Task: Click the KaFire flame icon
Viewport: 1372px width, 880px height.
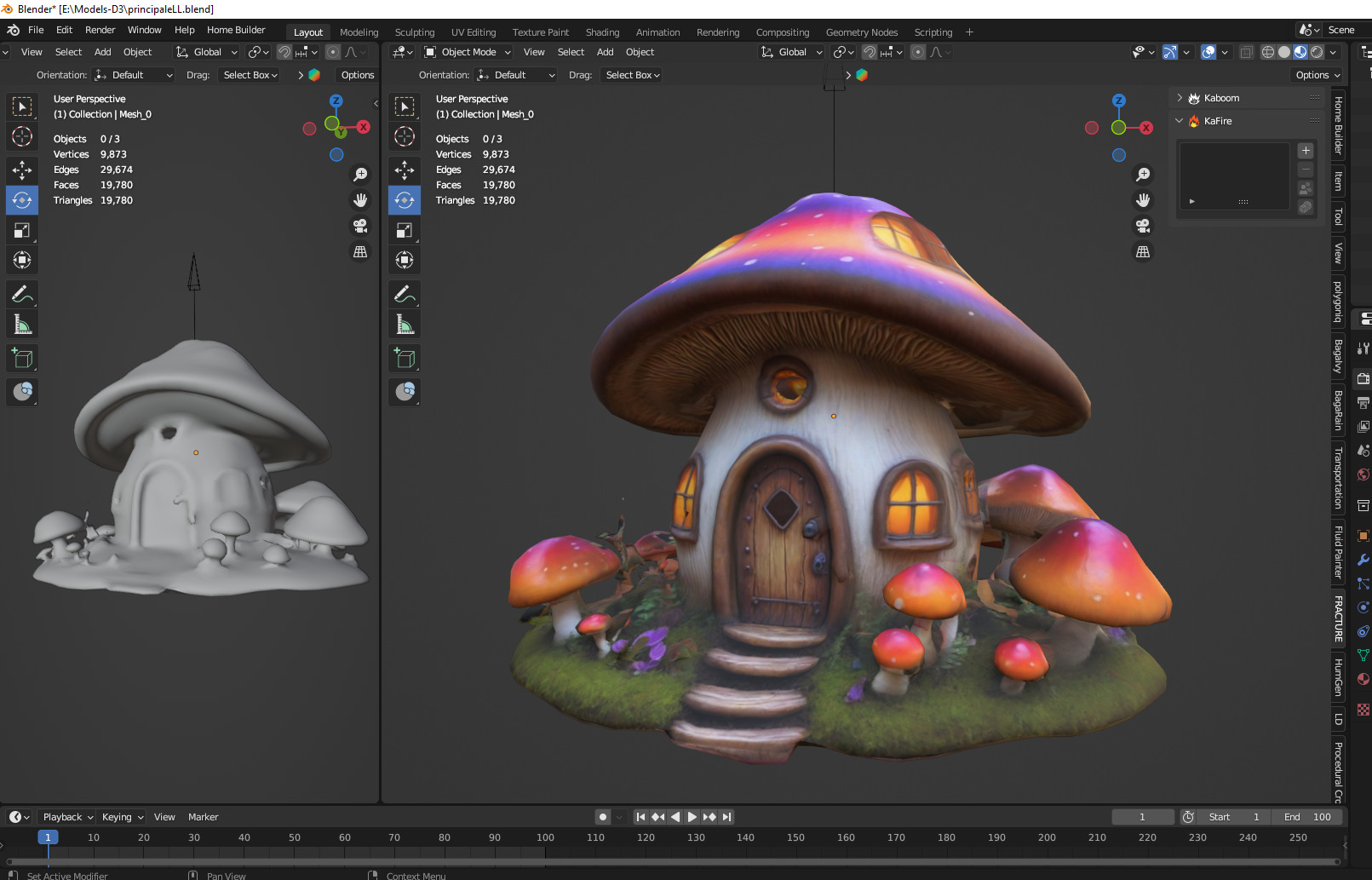Action: coord(1194,121)
